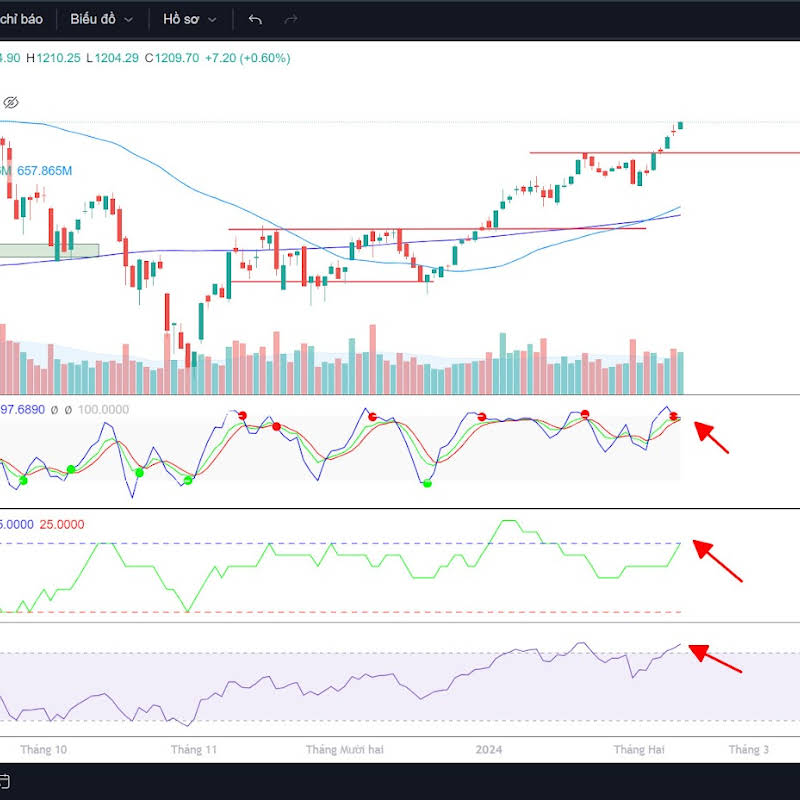800x800 pixels.
Task: Open the chỉ báo indicators button
Action: point(20,19)
